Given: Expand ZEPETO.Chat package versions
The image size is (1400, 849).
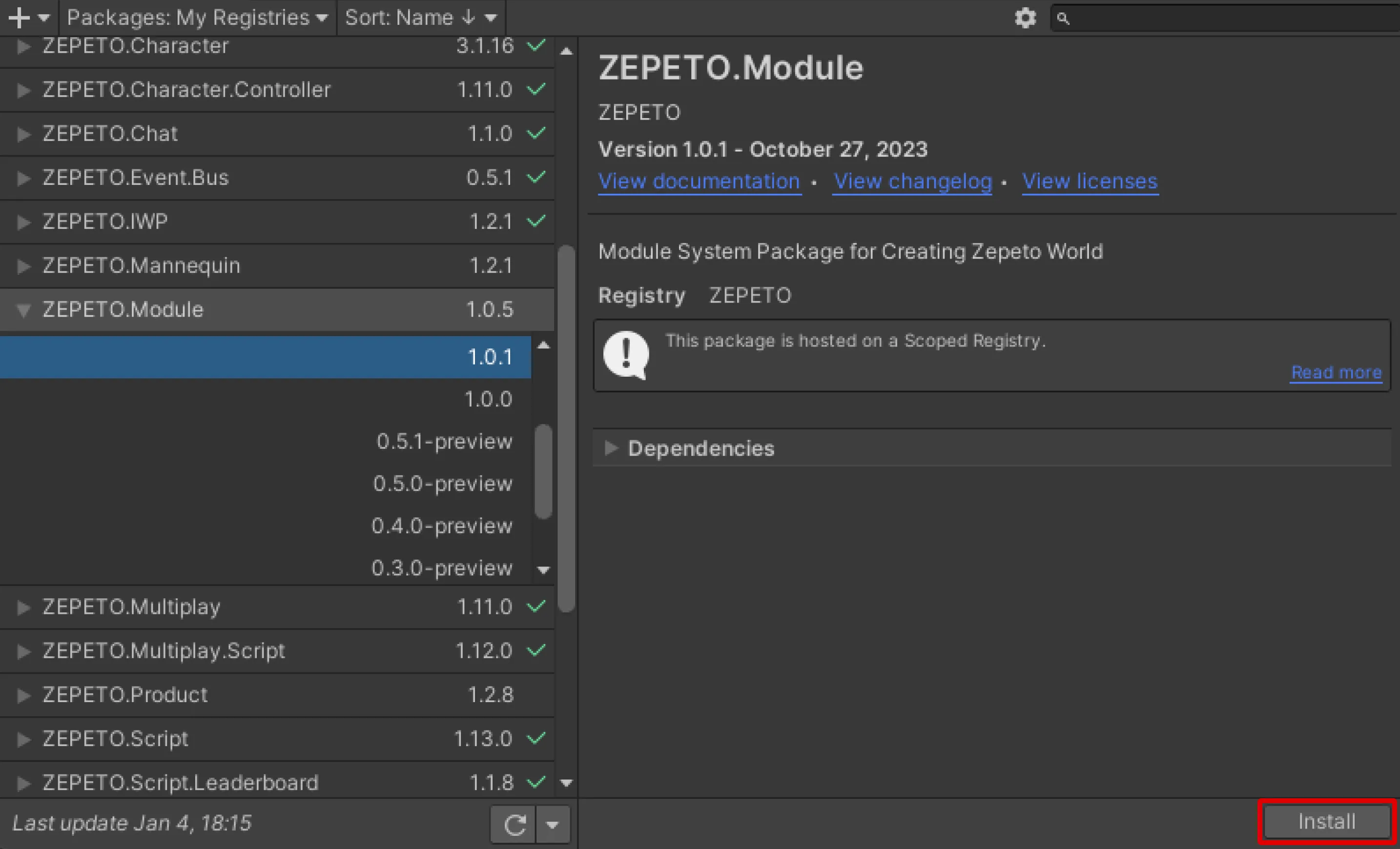Looking at the screenshot, I should [x=23, y=134].
